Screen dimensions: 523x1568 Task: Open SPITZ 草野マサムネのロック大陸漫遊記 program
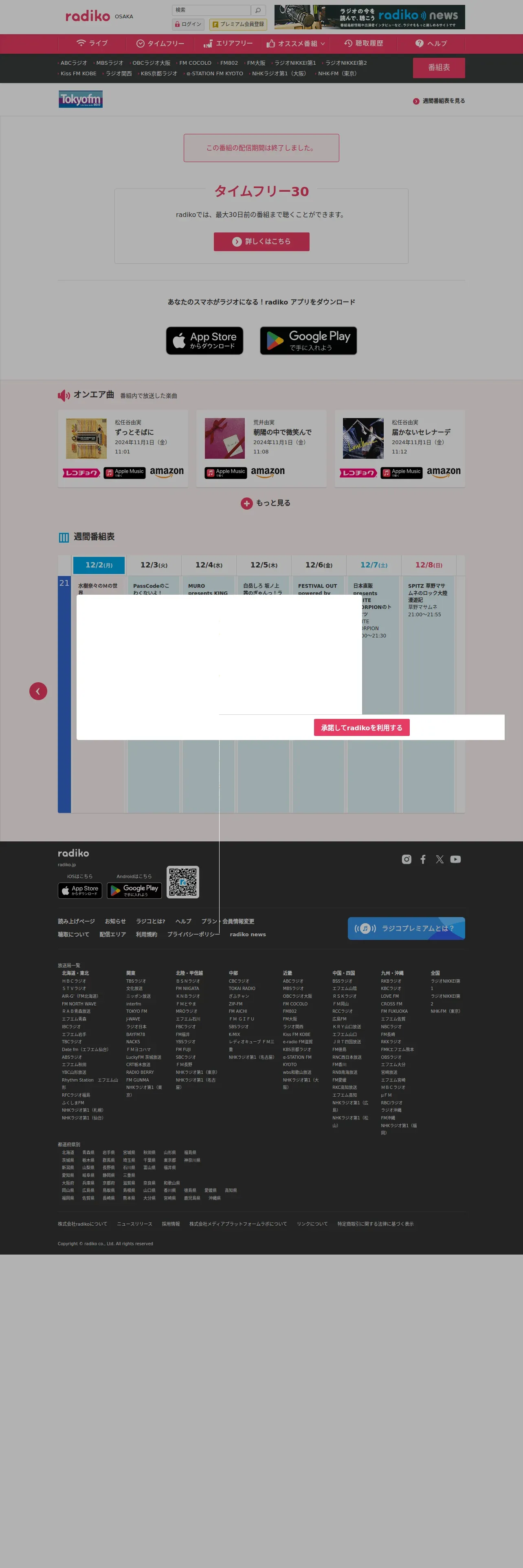coord(428,600)
